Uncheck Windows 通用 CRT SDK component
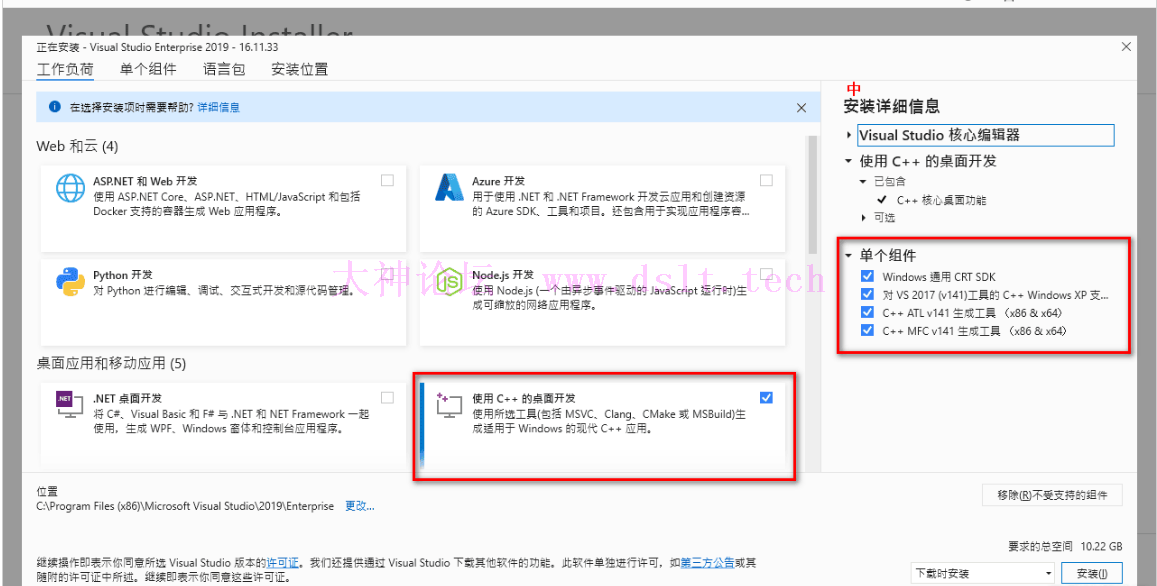1157x586 pixels. point(867,277)
